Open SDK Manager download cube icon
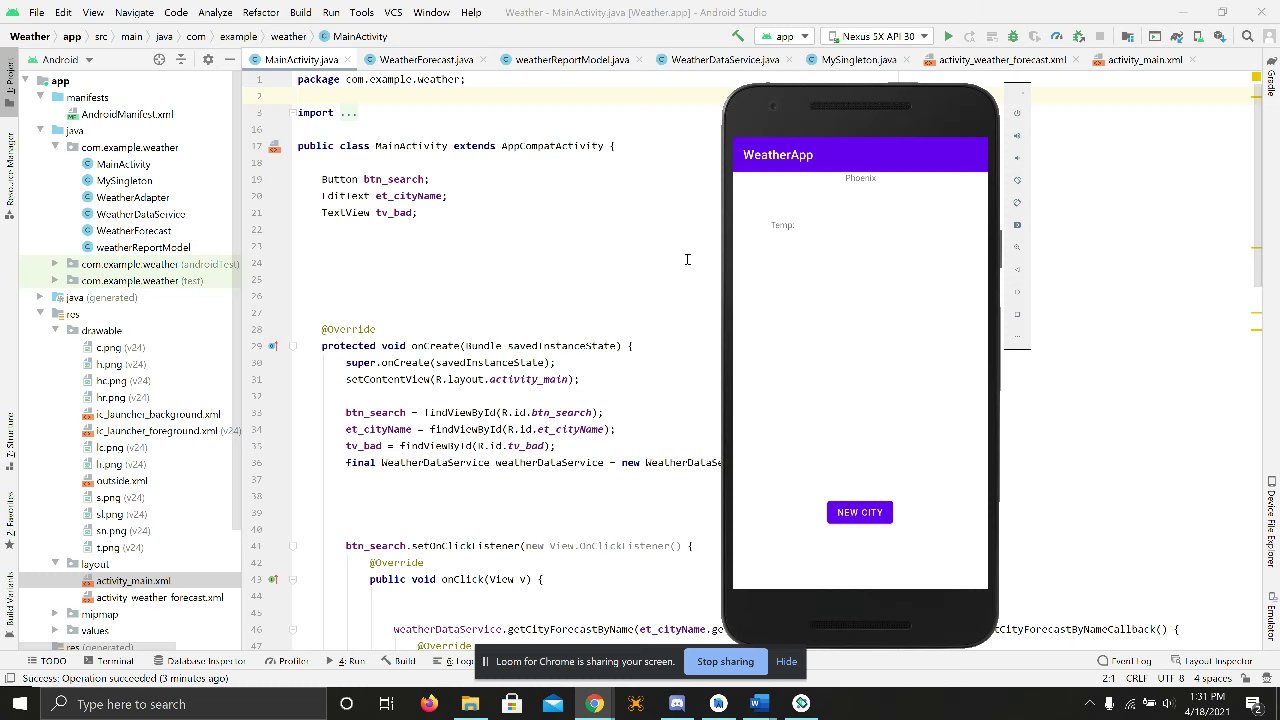This screenshot has width=1280, height=720. [1220, 36]
